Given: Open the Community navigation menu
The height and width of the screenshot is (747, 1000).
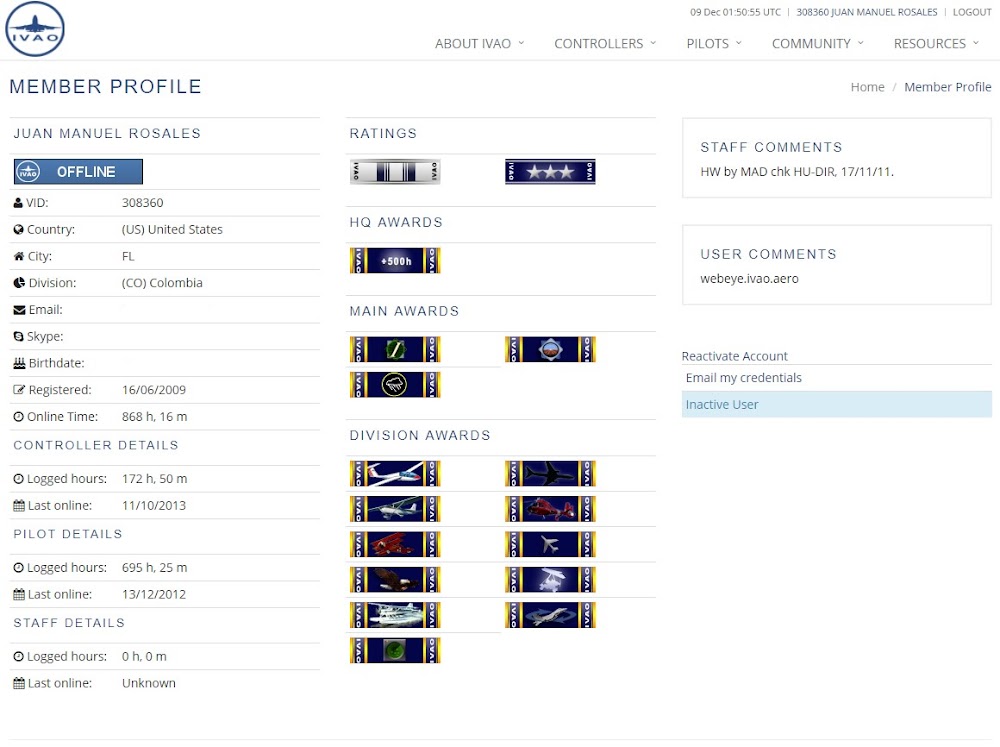Looking at the screenshot, I should [817, 44].
